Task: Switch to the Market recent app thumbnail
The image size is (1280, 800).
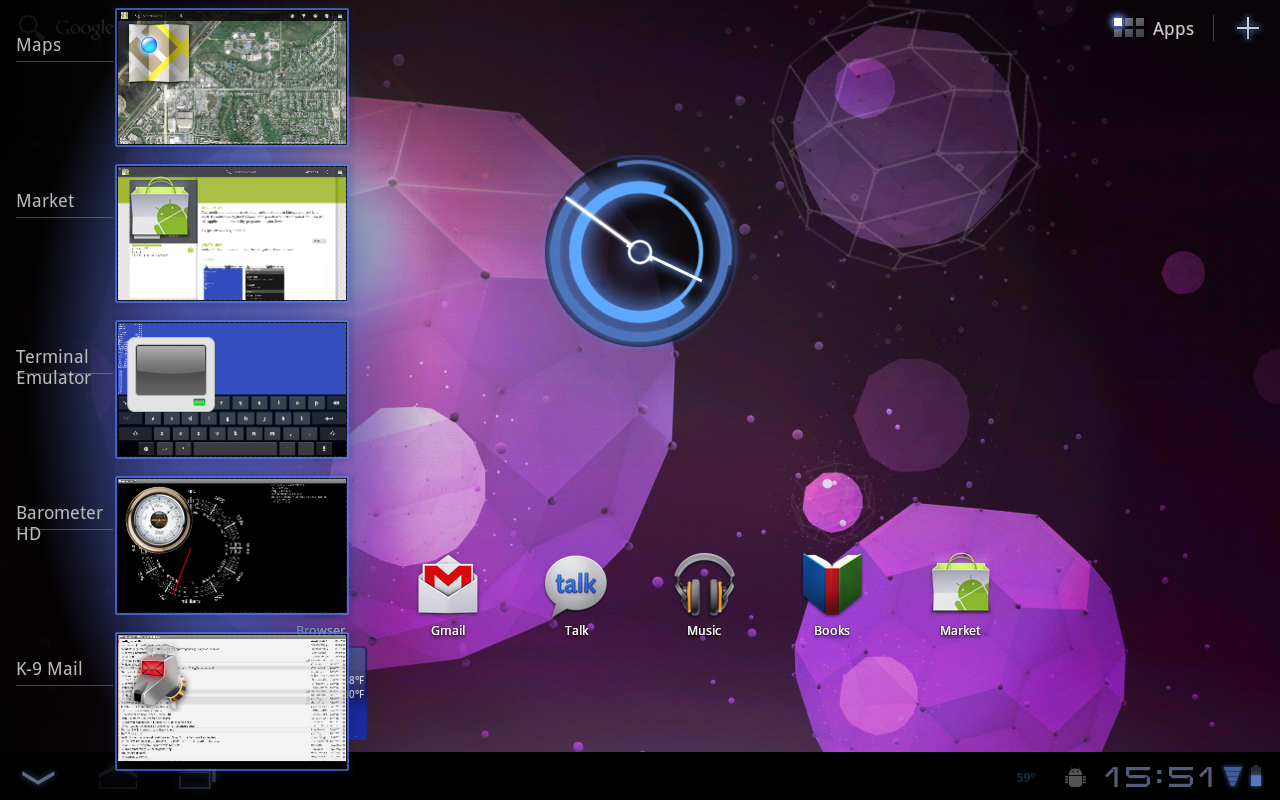Action: click(x=232, y=234)
